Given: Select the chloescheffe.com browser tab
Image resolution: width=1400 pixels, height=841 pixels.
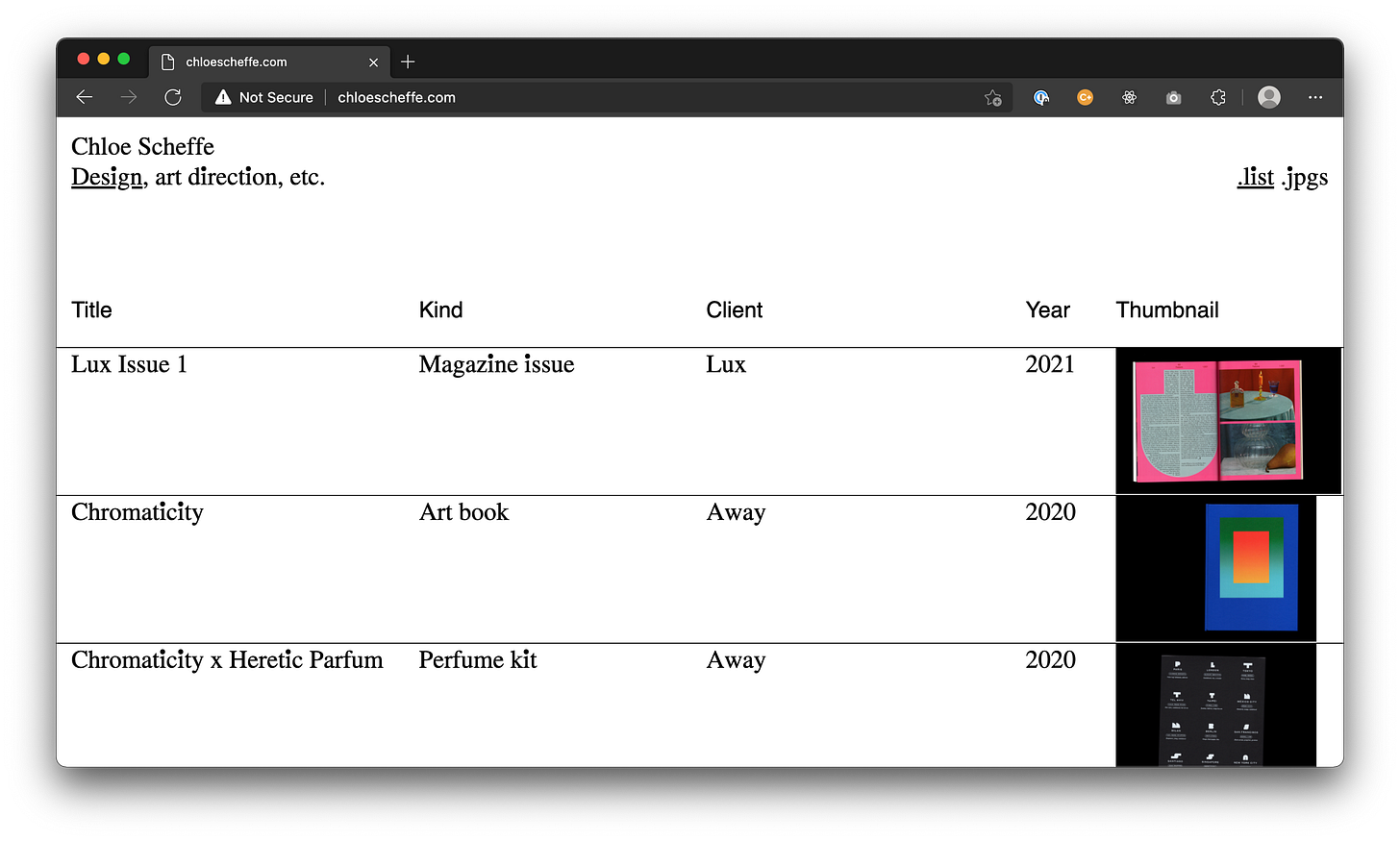Looking at the screenshot, I should pos(269,62).
